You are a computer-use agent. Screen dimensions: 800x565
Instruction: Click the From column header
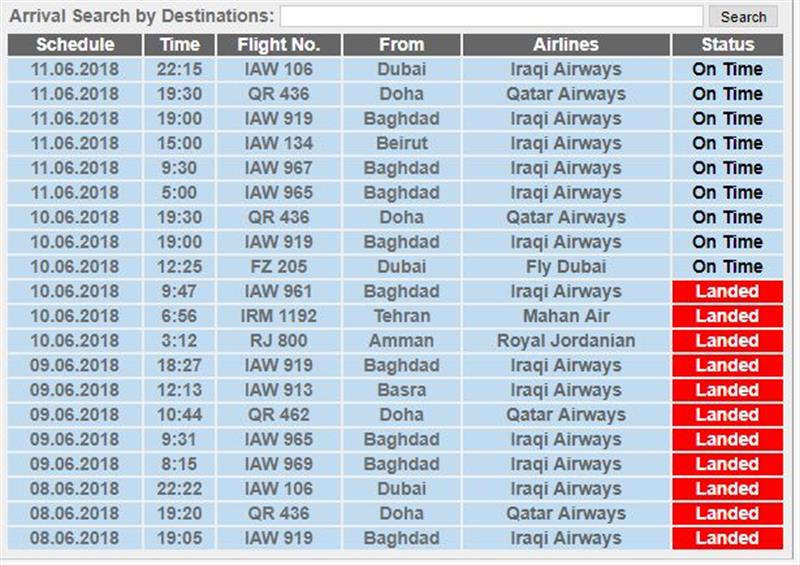pyautogui.click(x=402, y=45)
